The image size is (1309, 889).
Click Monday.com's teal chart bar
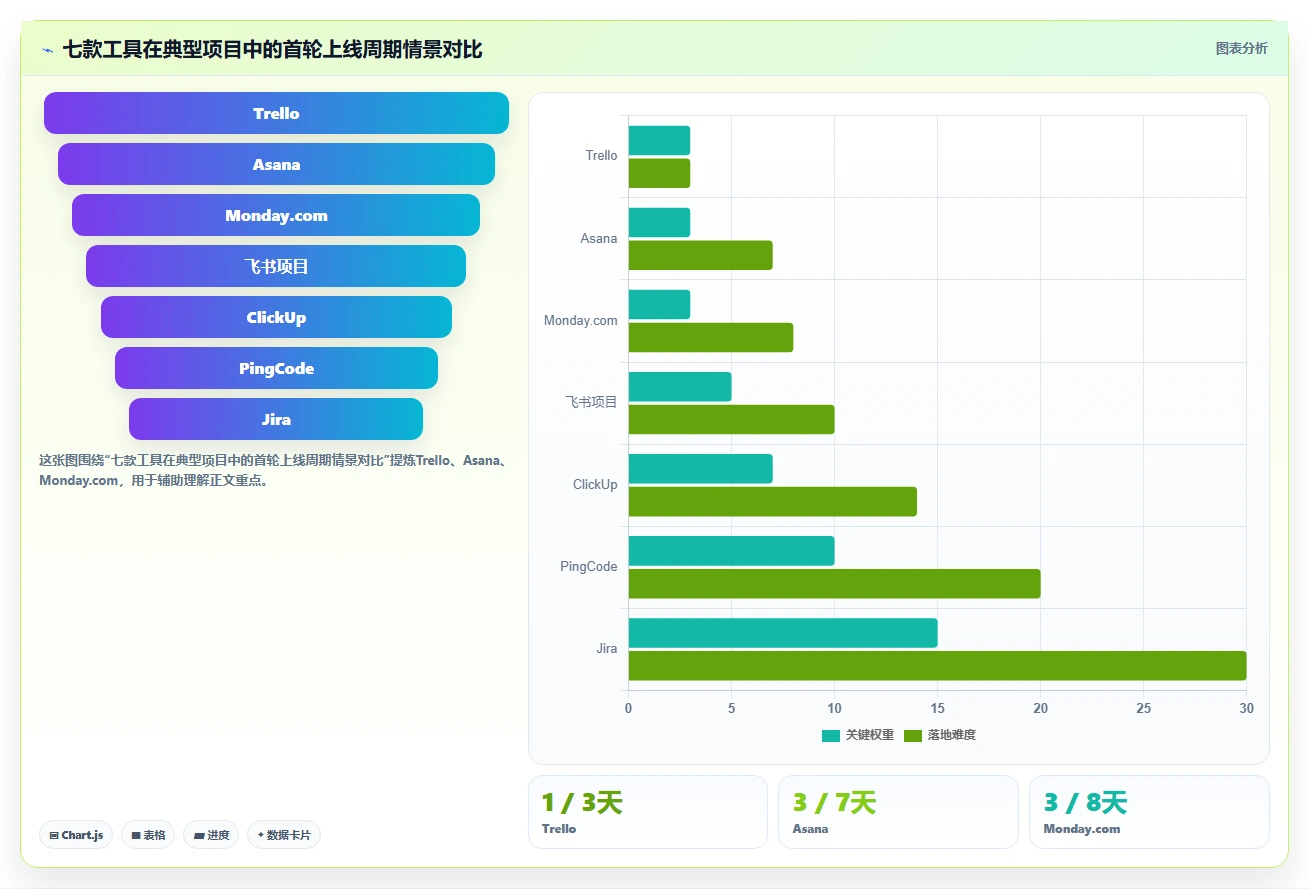[x=659, y=305]
